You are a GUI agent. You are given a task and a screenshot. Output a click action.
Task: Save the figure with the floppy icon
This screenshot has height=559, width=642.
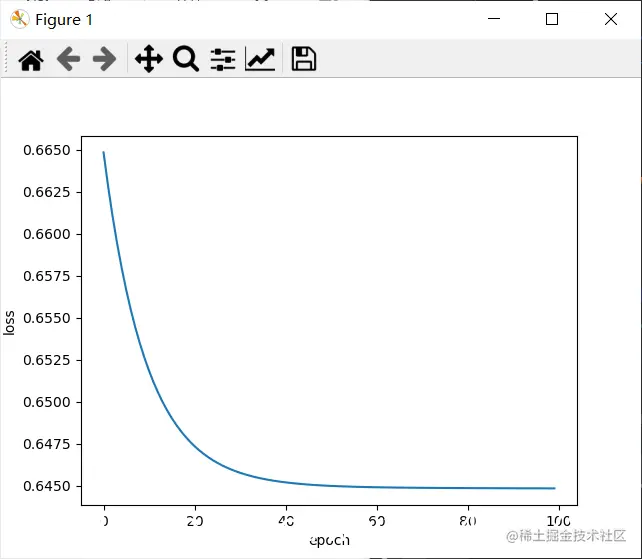coord(303,59)
